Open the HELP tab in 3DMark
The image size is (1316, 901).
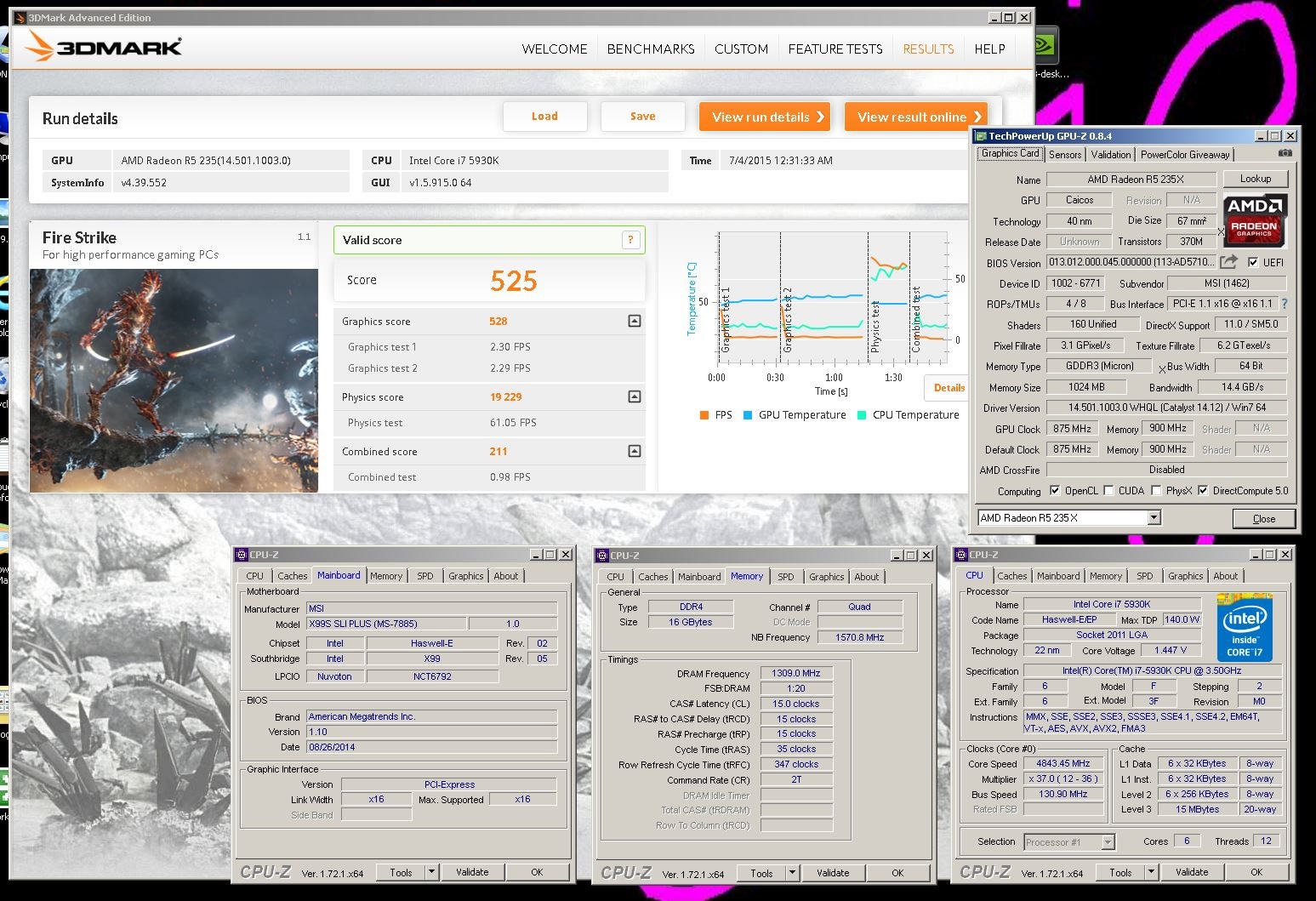click(989, 49)
